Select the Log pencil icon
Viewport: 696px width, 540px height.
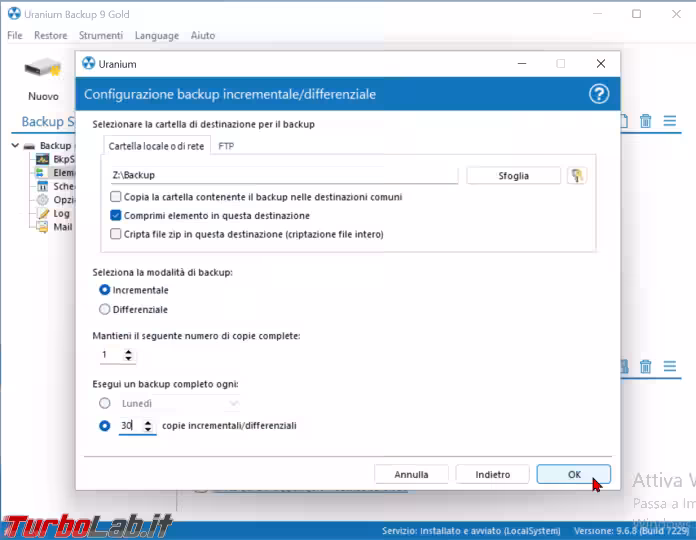pos(43,213)
